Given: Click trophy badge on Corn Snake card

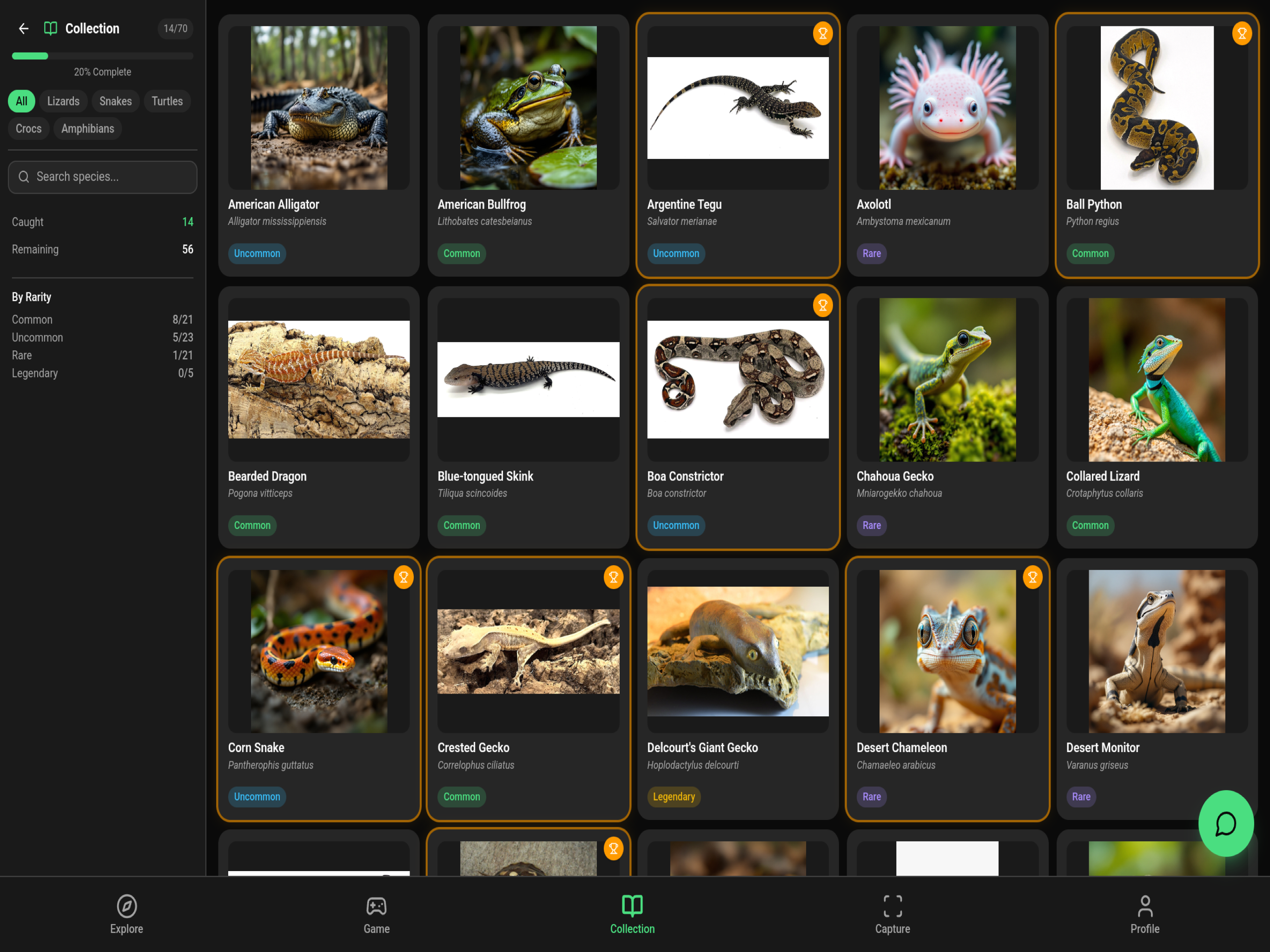Looking at the screenshot, I should pyautogui.click(x=403, y=578).
